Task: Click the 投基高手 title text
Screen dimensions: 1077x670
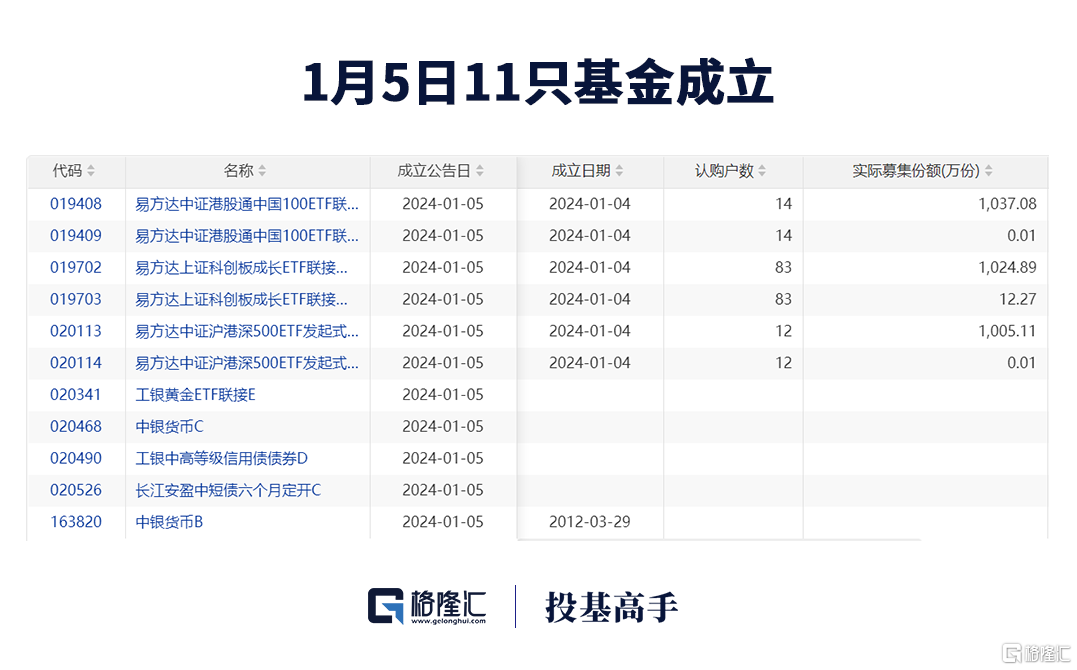Action: pos(611,607)
